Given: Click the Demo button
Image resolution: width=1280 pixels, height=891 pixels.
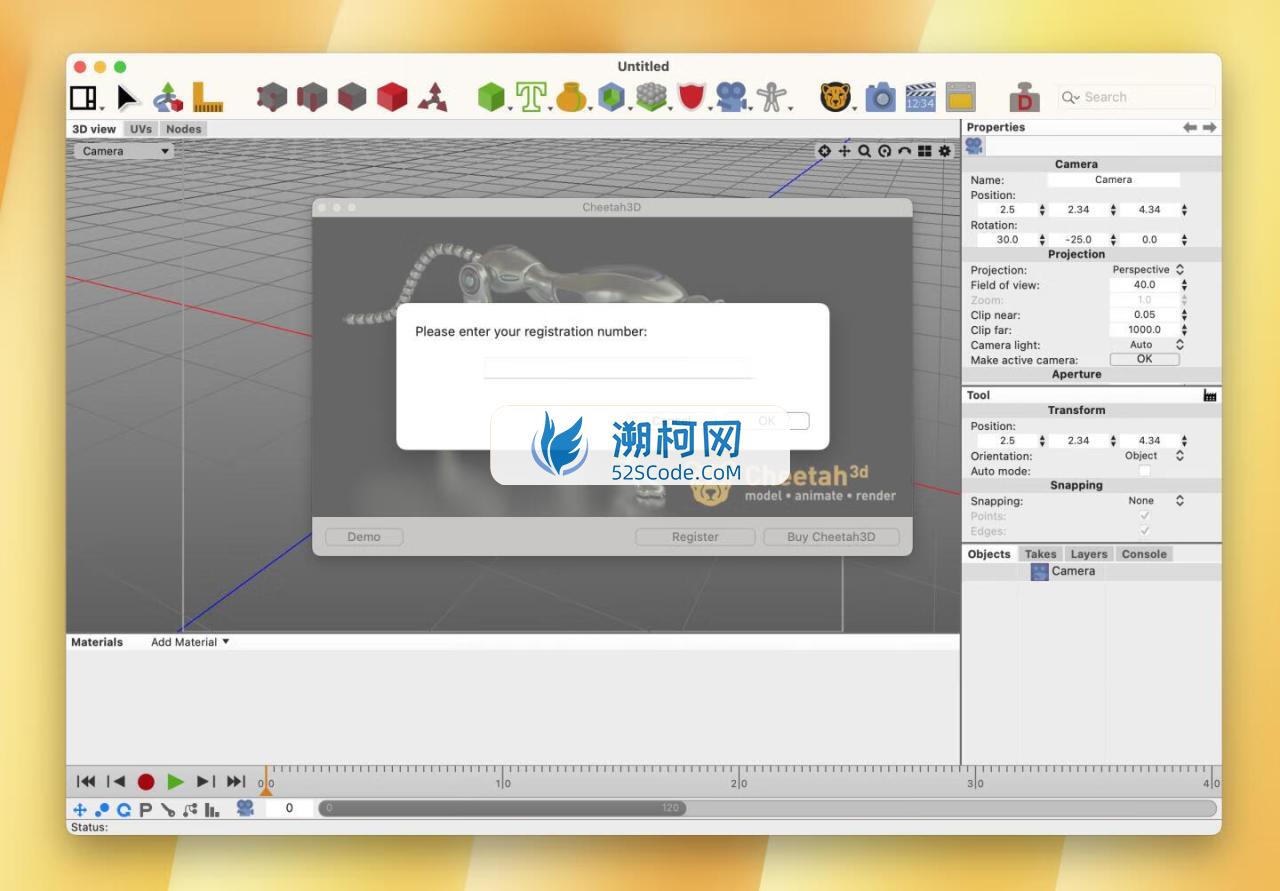Looking at the screenshot, I should coord(364,537).
